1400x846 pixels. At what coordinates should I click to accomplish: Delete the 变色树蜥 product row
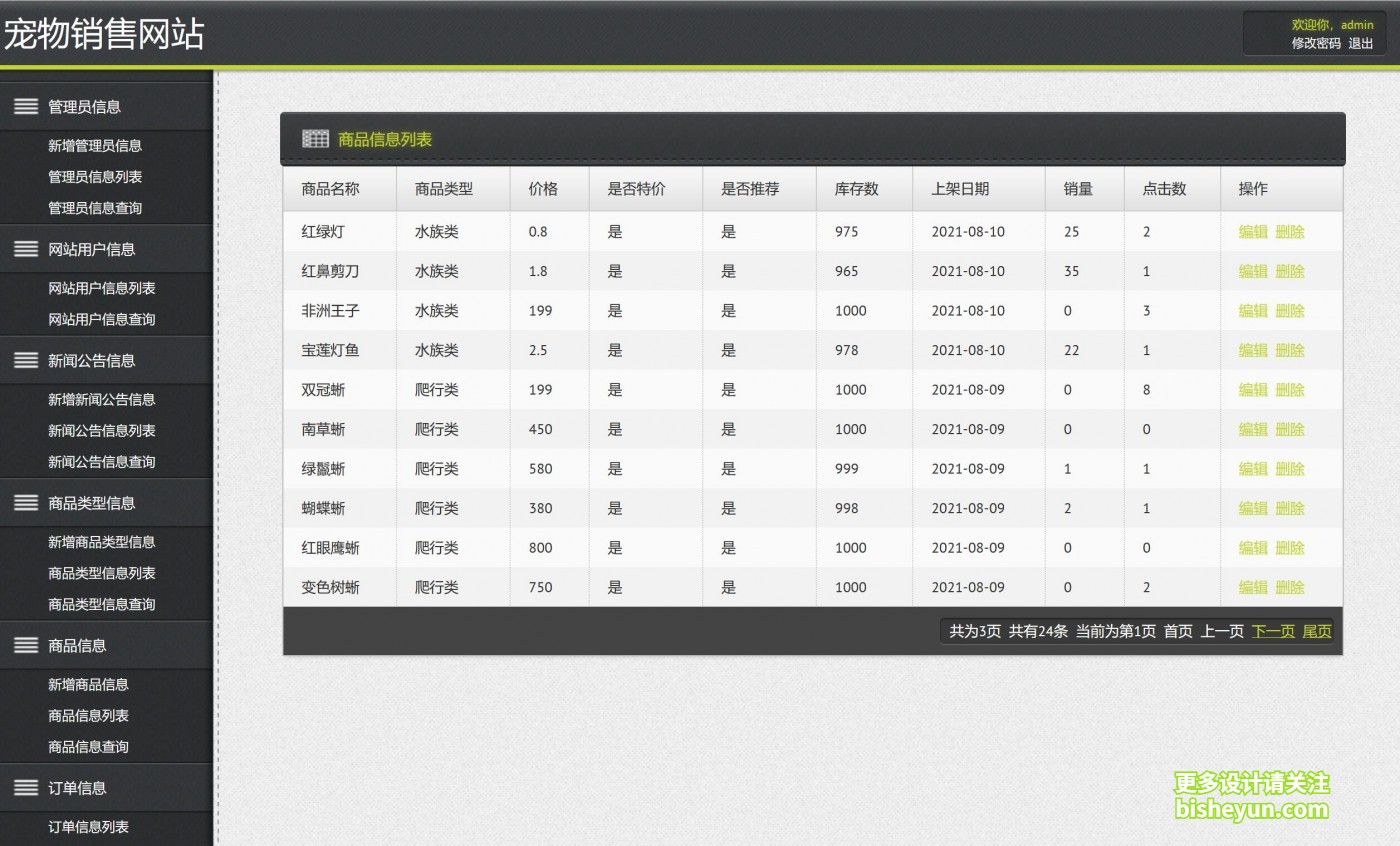pyautogui.click(x=1290, y=587)
